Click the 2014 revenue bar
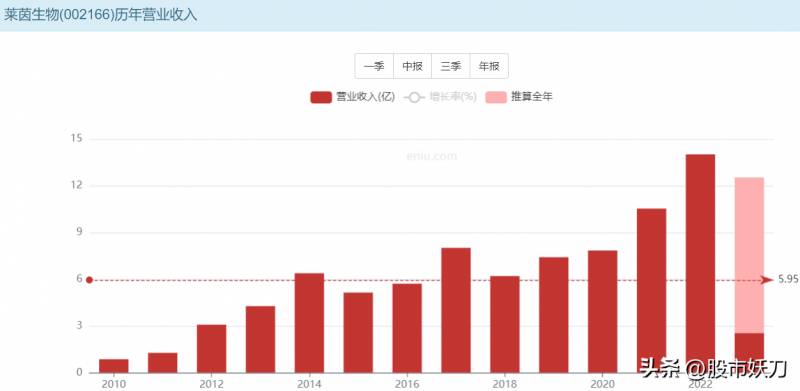The image size is (800, 391). click(309, 323)
